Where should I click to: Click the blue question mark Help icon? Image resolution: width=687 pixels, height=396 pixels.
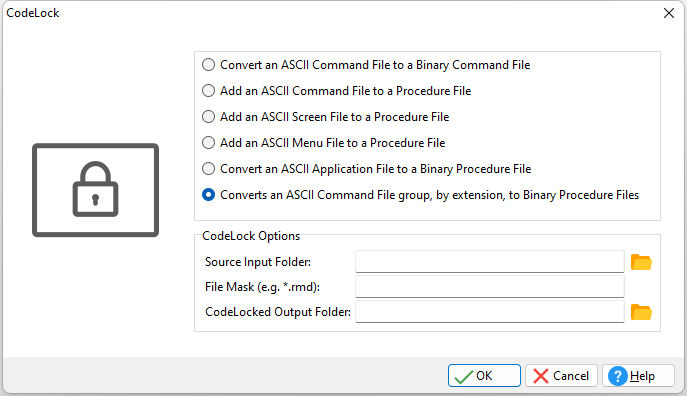[x=618, y=376]
